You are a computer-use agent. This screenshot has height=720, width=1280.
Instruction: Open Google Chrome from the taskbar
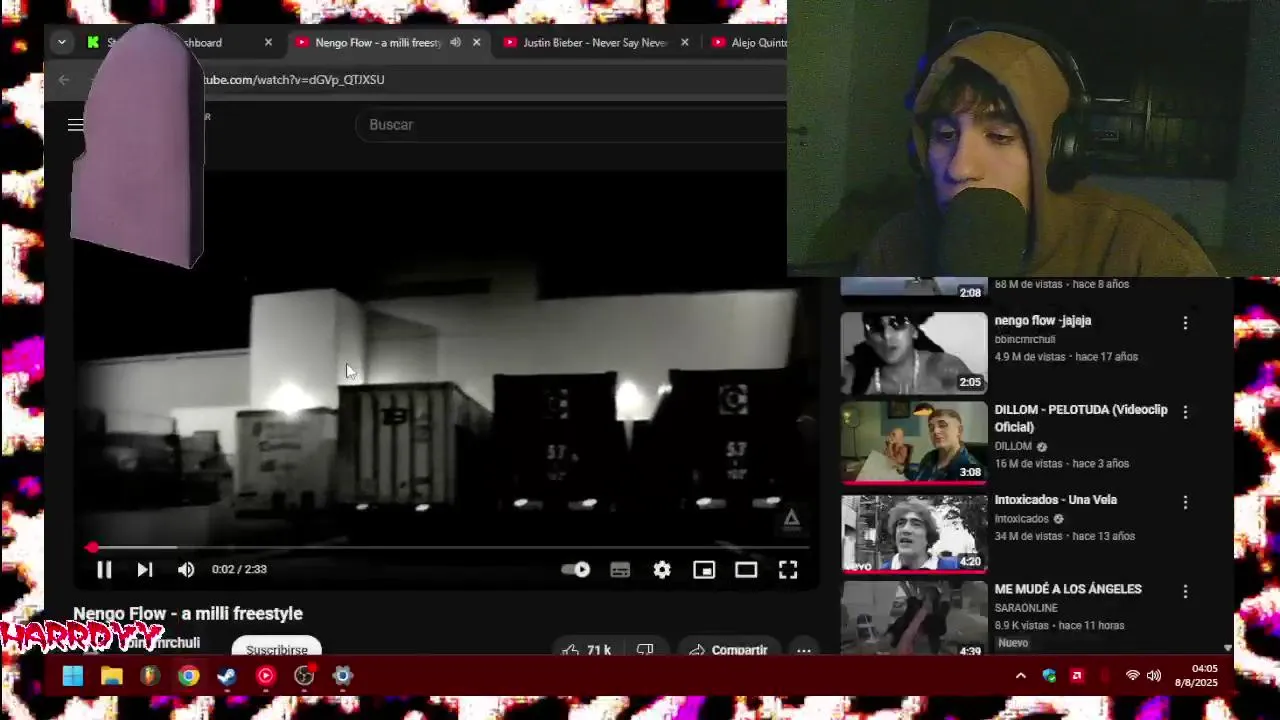click(188, 676)
